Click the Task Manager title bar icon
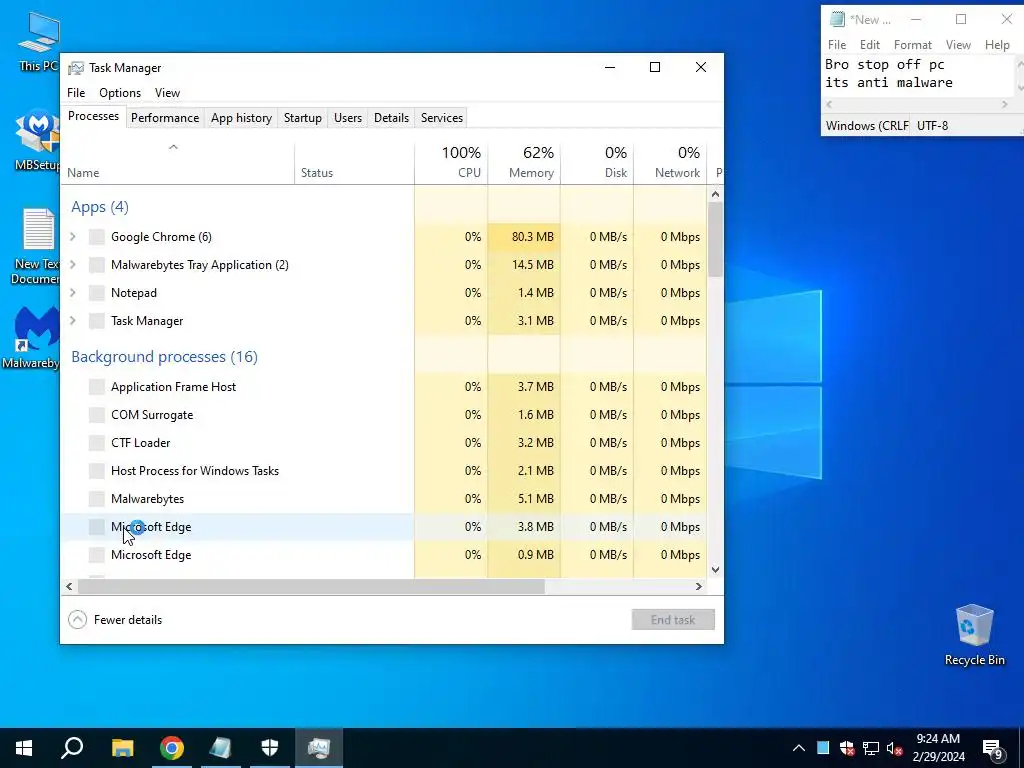The height and width of the screenshot is (768, 1024). pos(76,68)
